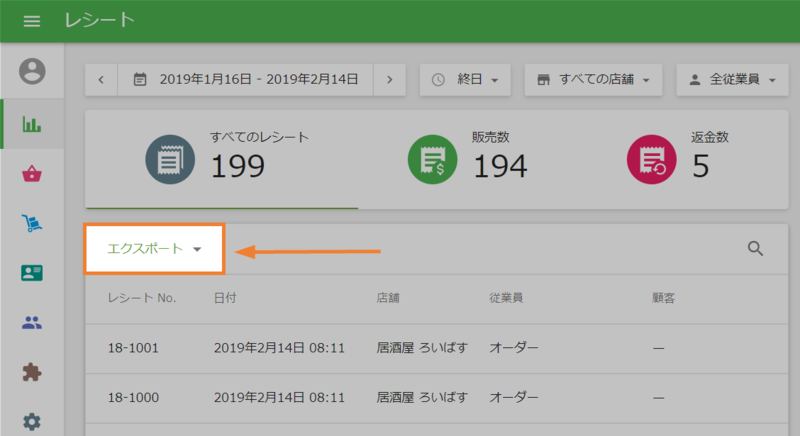
Task: Click the search magnifier icon
Action: click(x=755, y=248)
